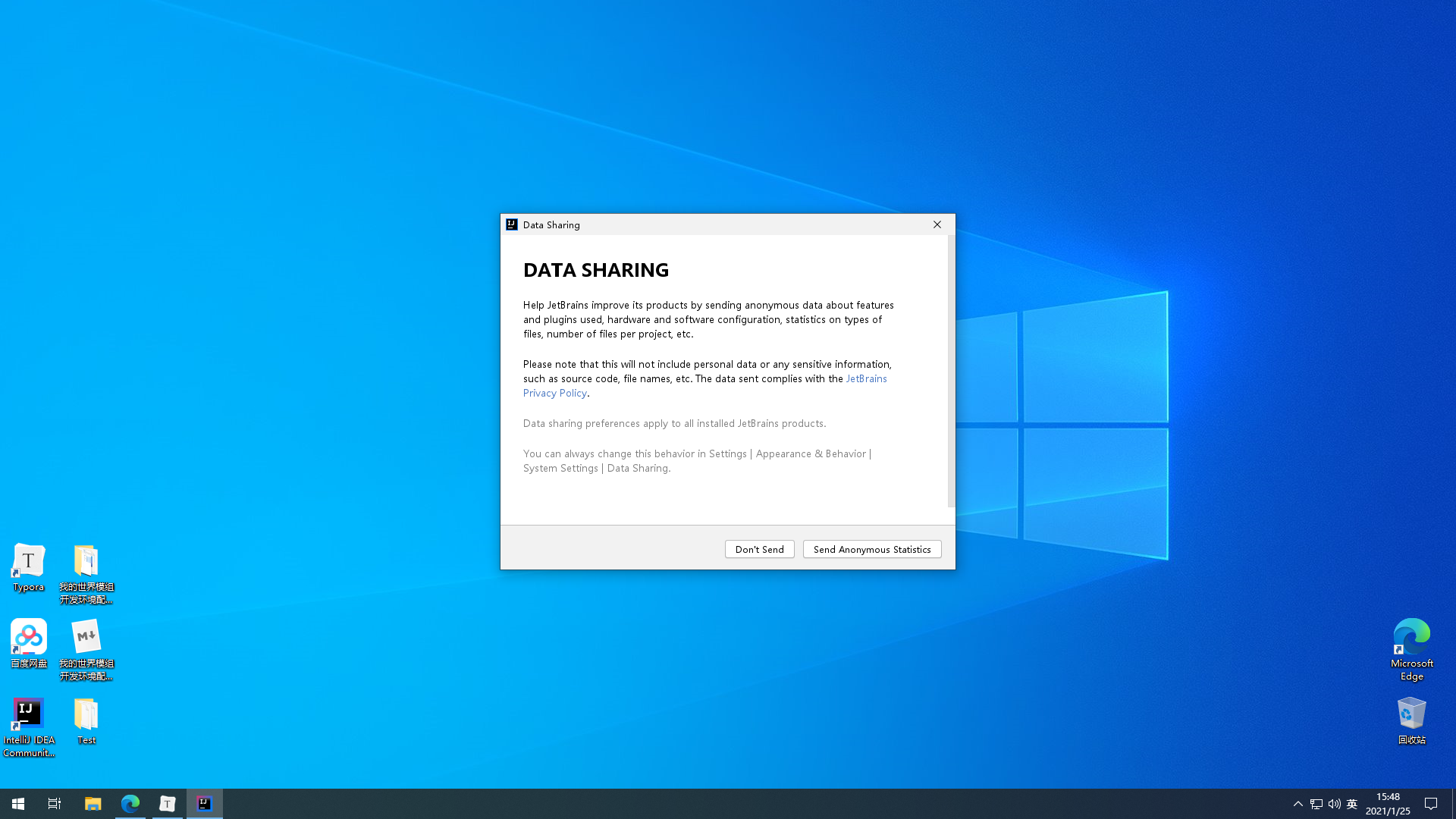The width and height of the screenshot is (1456, 819).
Task: Open the Windows Start menu
Action: (18, 804)
